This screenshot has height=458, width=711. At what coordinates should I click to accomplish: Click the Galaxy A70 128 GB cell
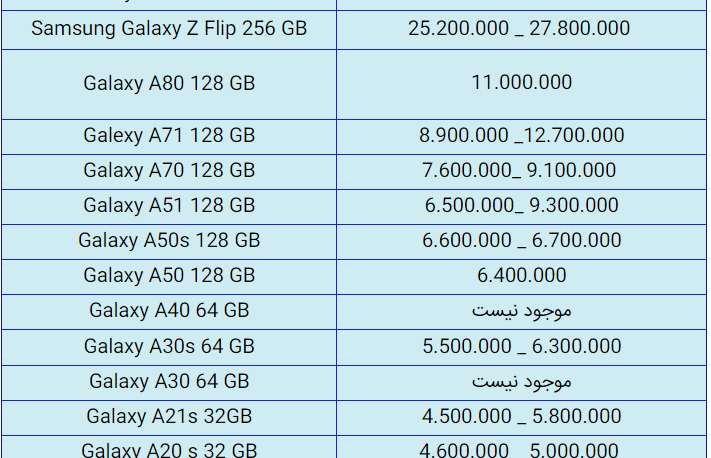click(x=169, y=171)
